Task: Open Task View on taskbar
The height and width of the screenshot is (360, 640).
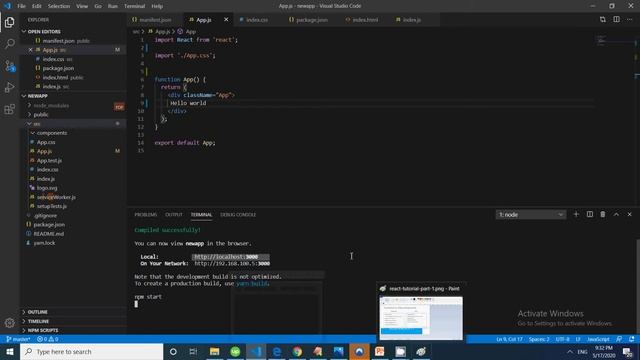Action: coord(193,351)
